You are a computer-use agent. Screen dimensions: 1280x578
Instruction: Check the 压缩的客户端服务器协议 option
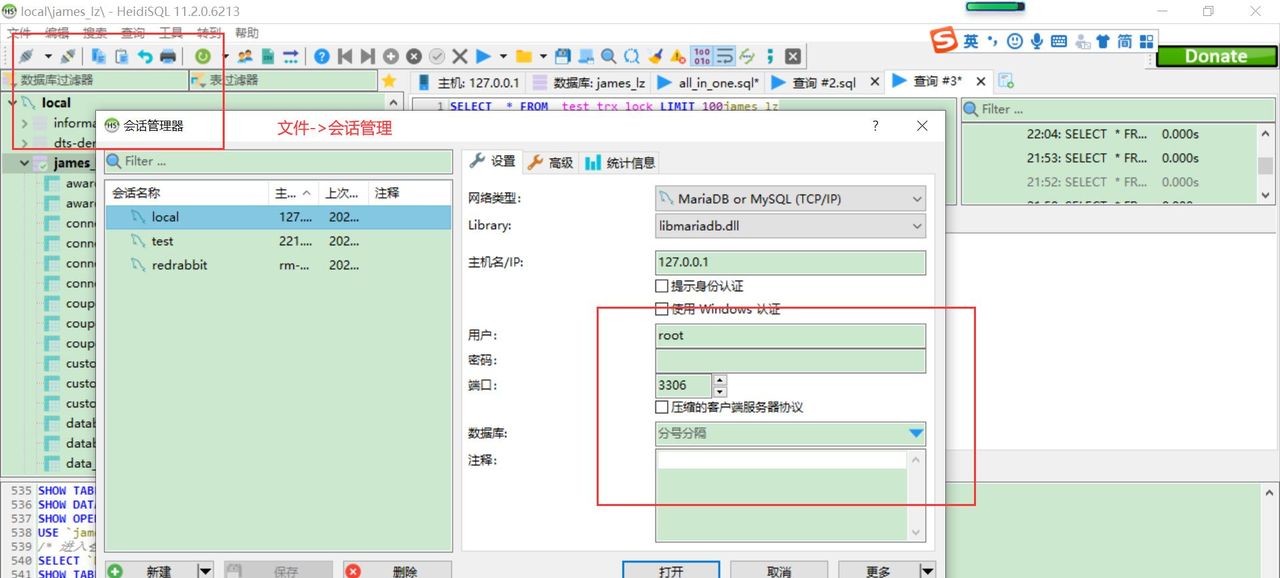coord(661,407)
